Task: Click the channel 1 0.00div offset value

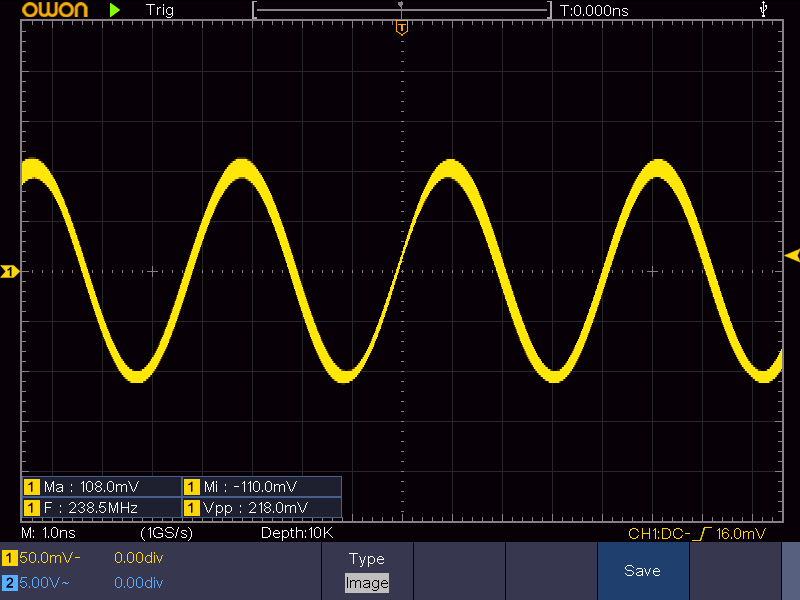Action: [139, 558]
